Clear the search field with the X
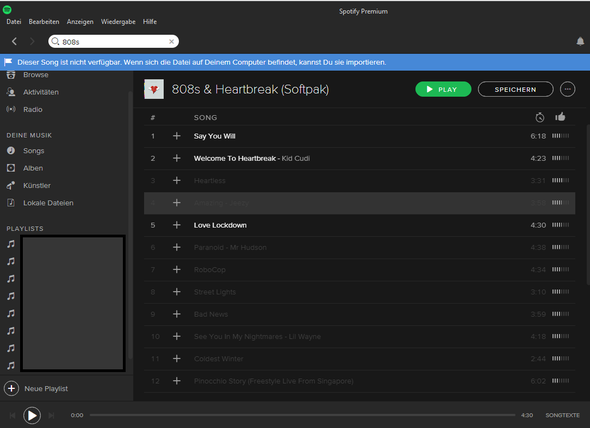This screenshot has height=428, width=590. [x=172, y=41]
